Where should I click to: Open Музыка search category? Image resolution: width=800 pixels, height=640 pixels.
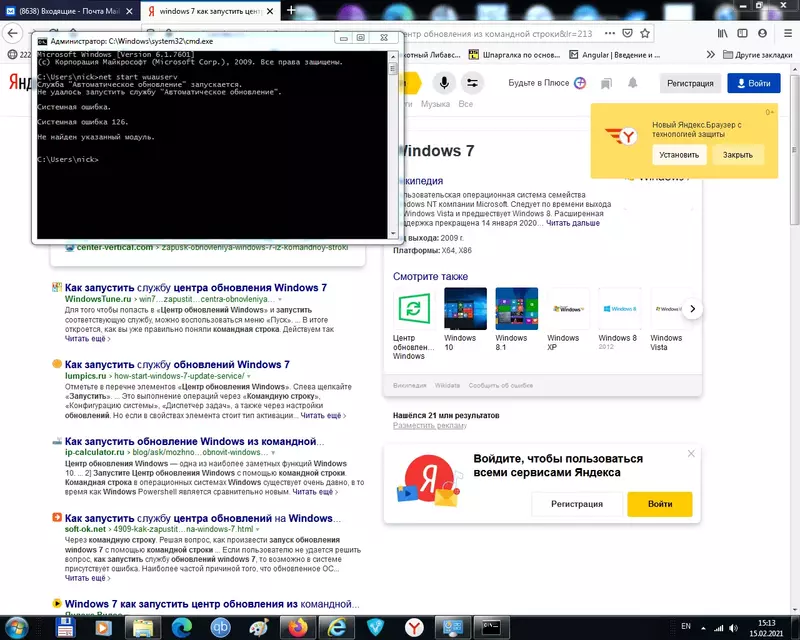pyautogui.click(x=435, y=104)
